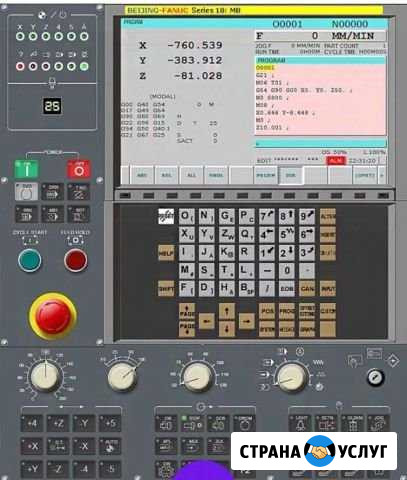Tap the cursor right arrow key

[247, 321]
